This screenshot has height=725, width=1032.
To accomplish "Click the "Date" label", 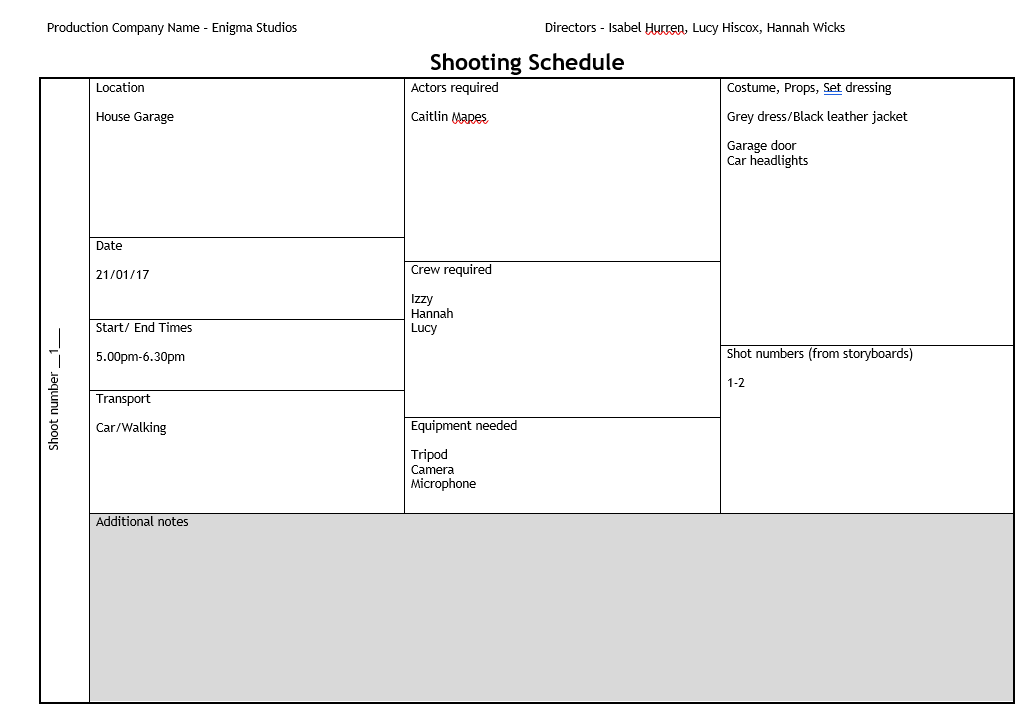I will pos(109,245).
